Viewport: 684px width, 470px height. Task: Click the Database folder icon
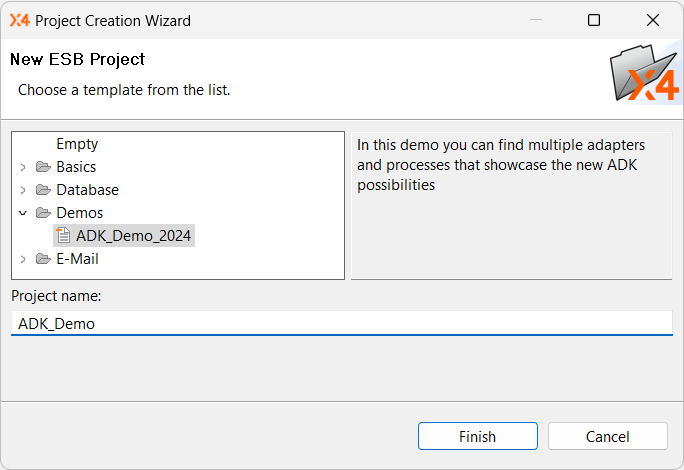pyautogui.click(x=43, y=190)
